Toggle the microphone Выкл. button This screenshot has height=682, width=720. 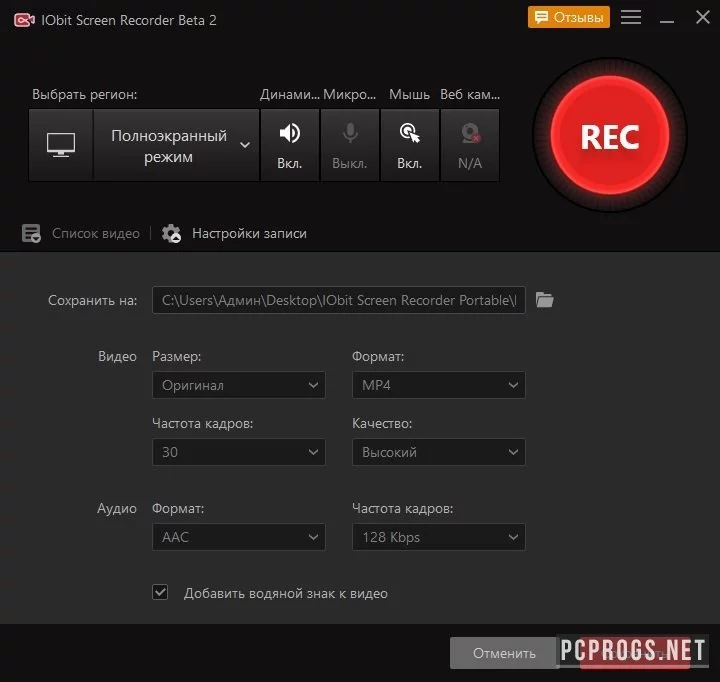(350, 145)
